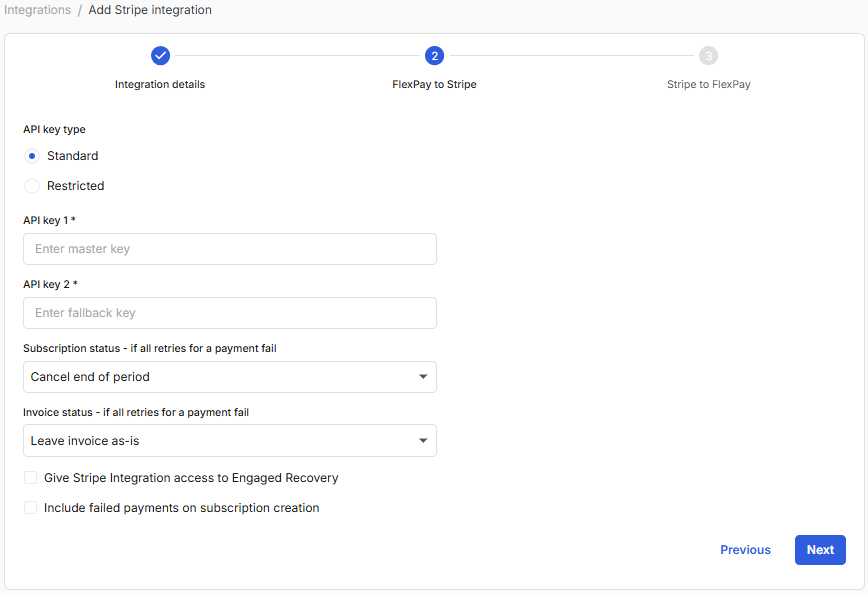Click the completed Integration details checkmark step icon

[160, 55]
